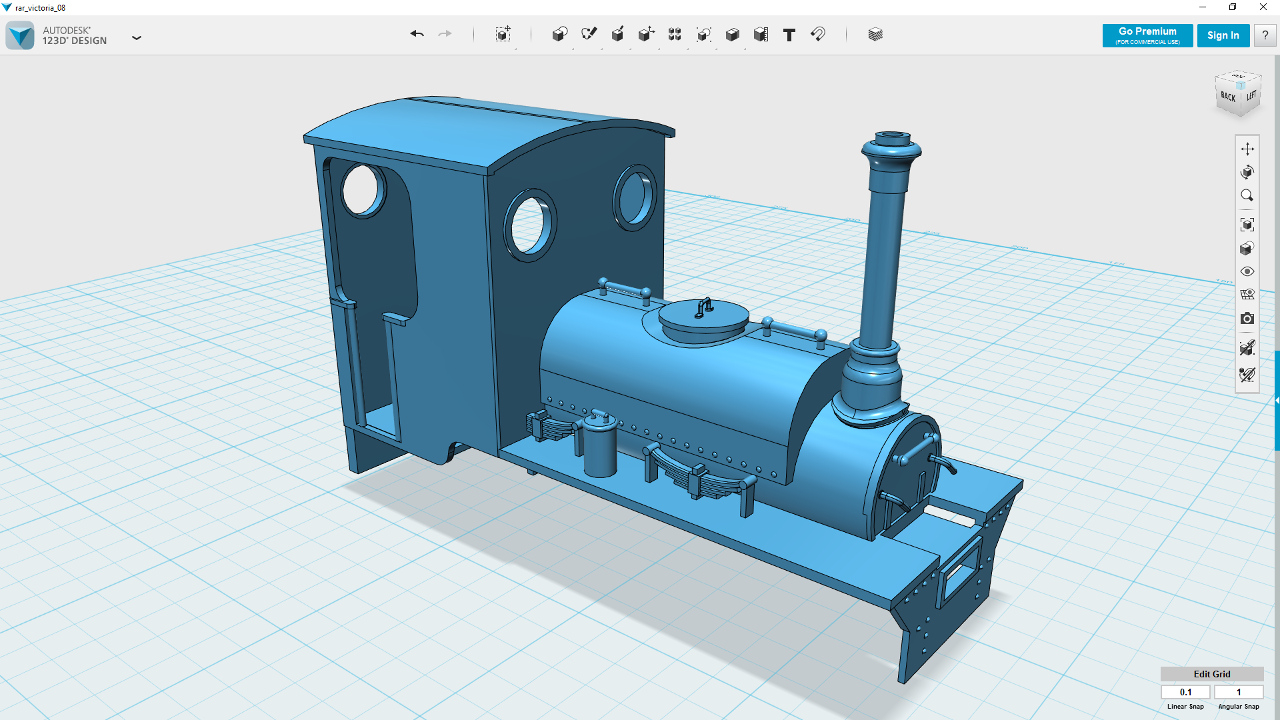Open the Sketch tool menu
Image resolution: width=1280 pixels, height=720 pixels.
[589, 34]
